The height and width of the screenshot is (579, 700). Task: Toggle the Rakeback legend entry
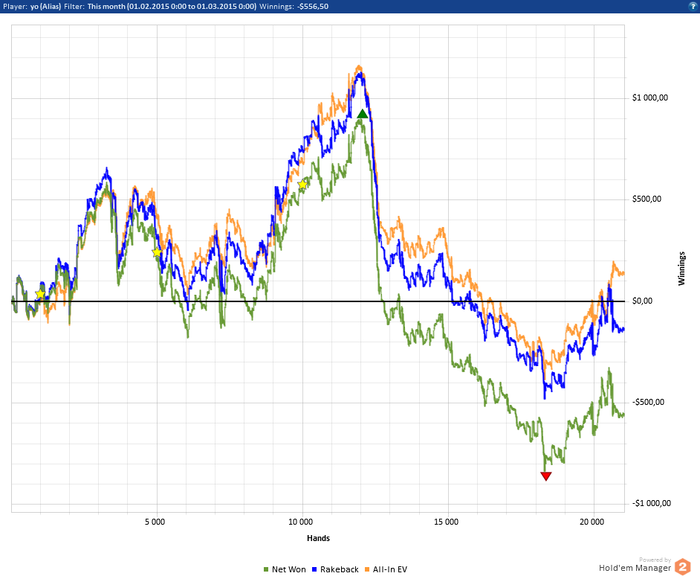pos(335,569)
